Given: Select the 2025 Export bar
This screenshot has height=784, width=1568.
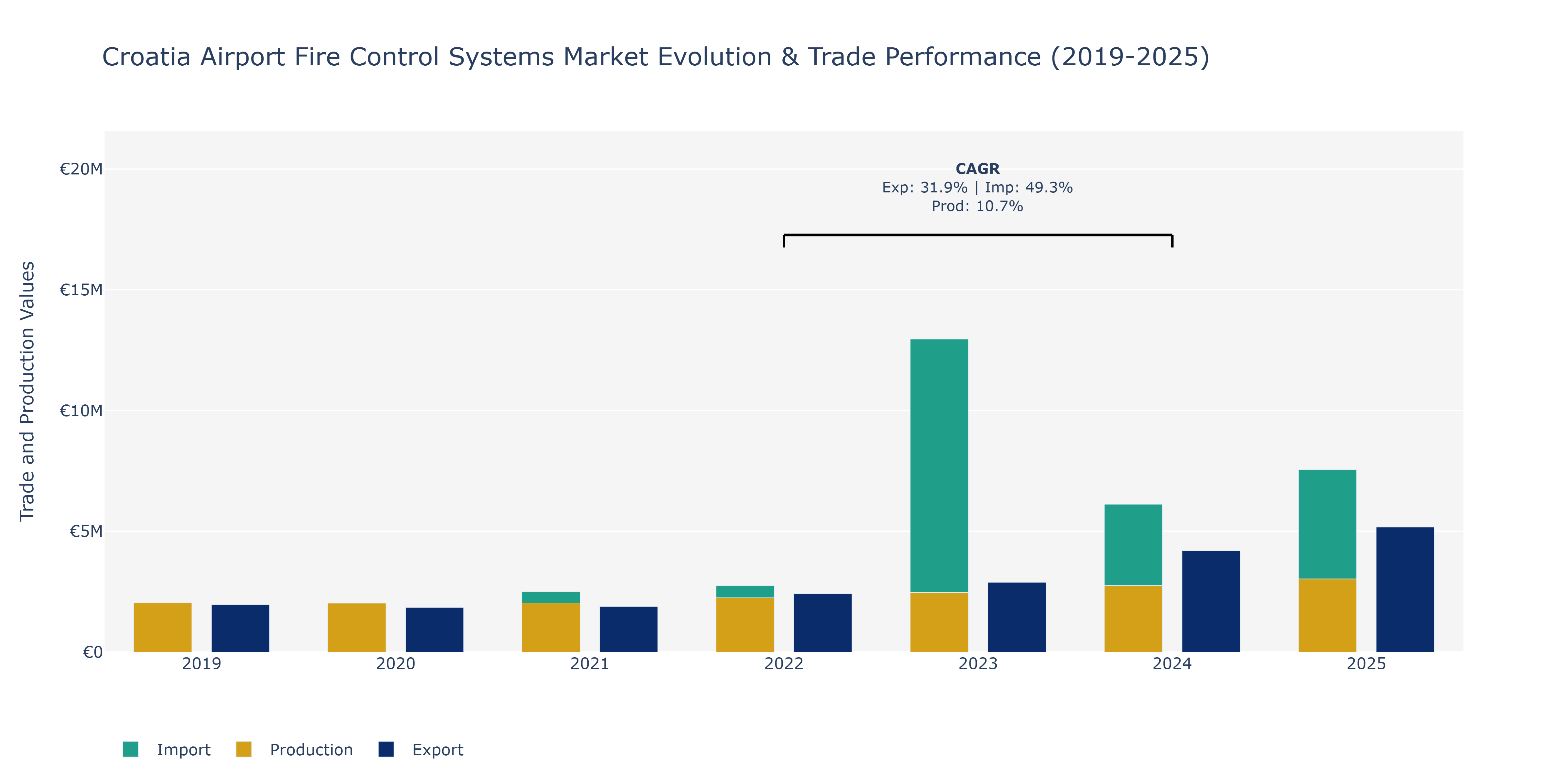Looking at the screenshot, I should pos(1405,589).
